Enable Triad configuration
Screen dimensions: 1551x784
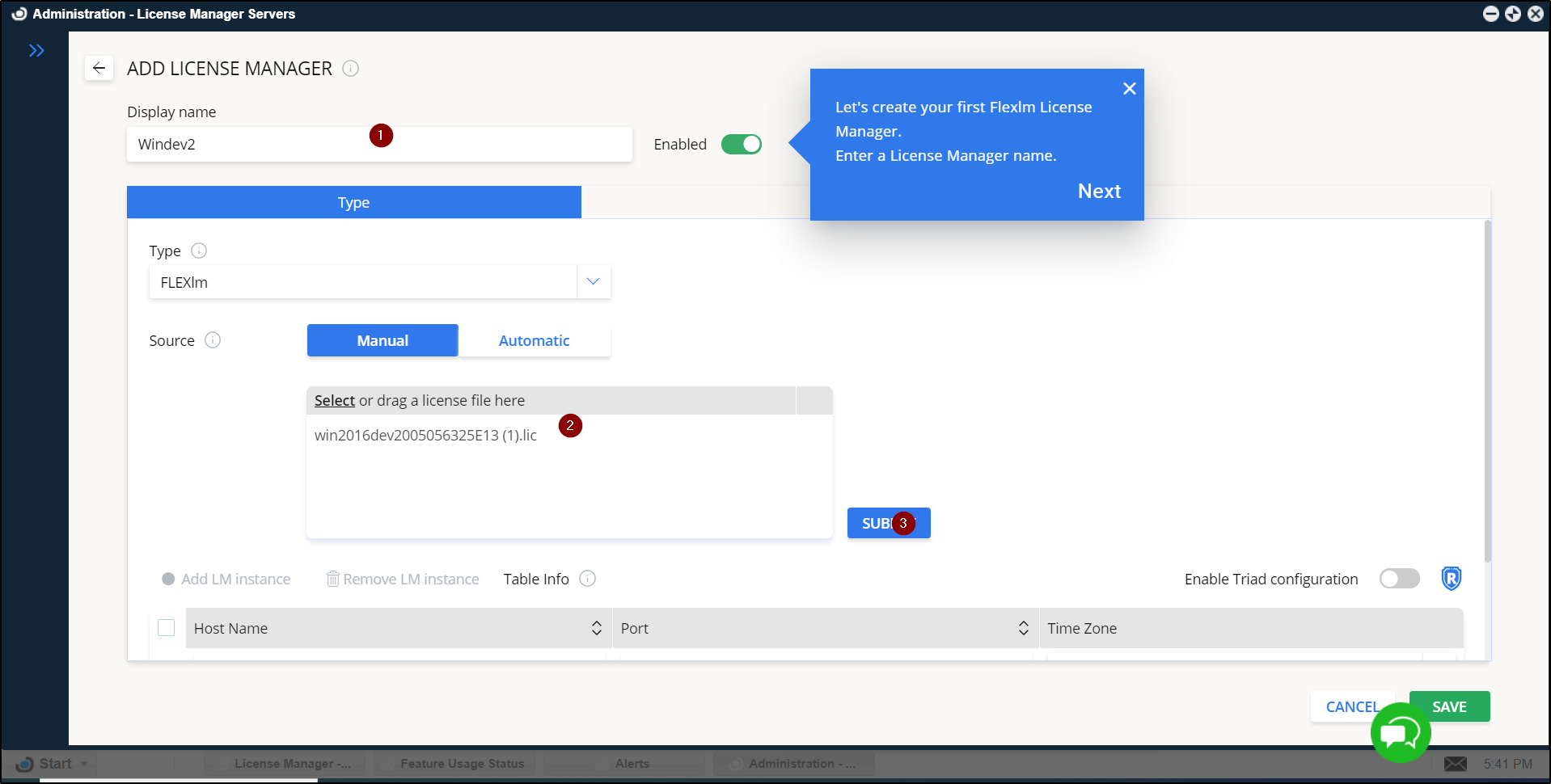click(x=1399, y=579)
